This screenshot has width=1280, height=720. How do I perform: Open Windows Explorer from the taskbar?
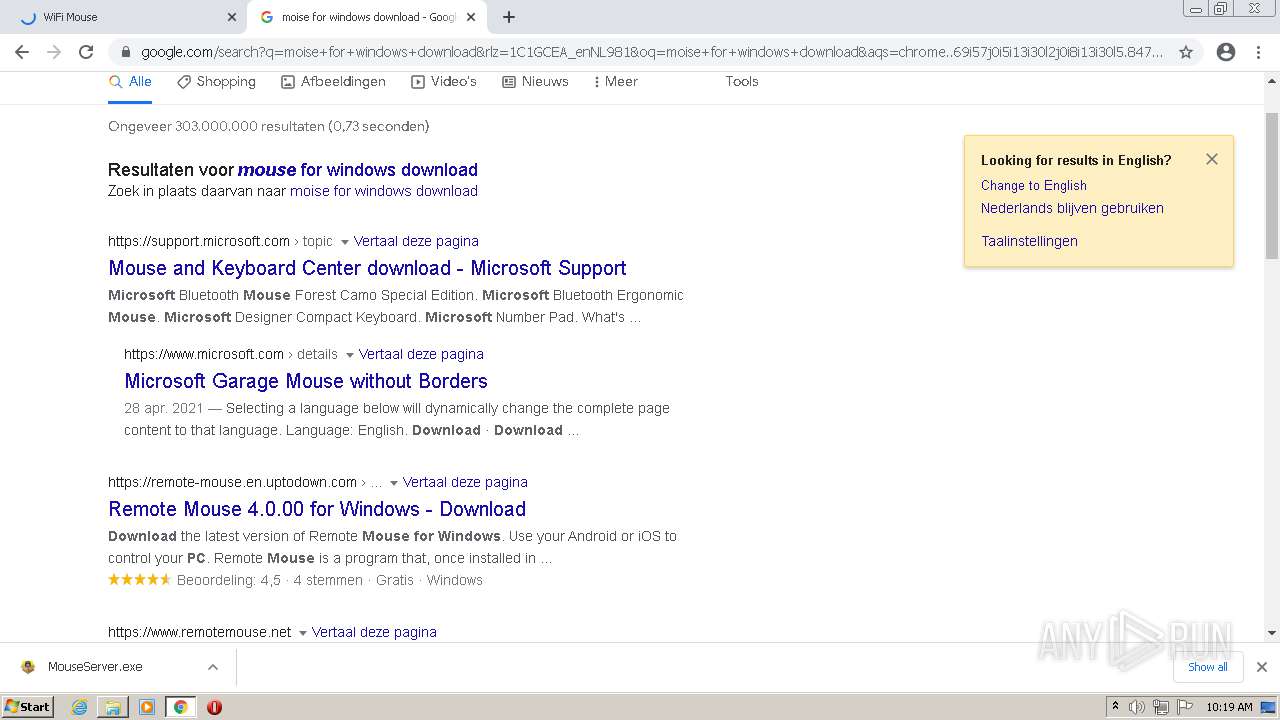pyautogui.click(x=113, y=707)
